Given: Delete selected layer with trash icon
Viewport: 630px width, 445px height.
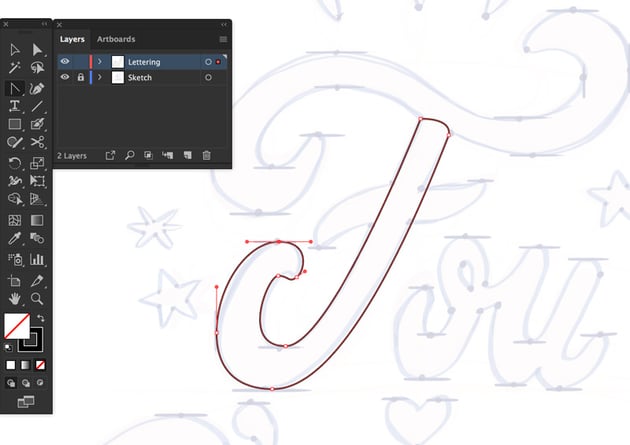Looking at the screenshot, I should pyautogui.click(x=207, y=155).
